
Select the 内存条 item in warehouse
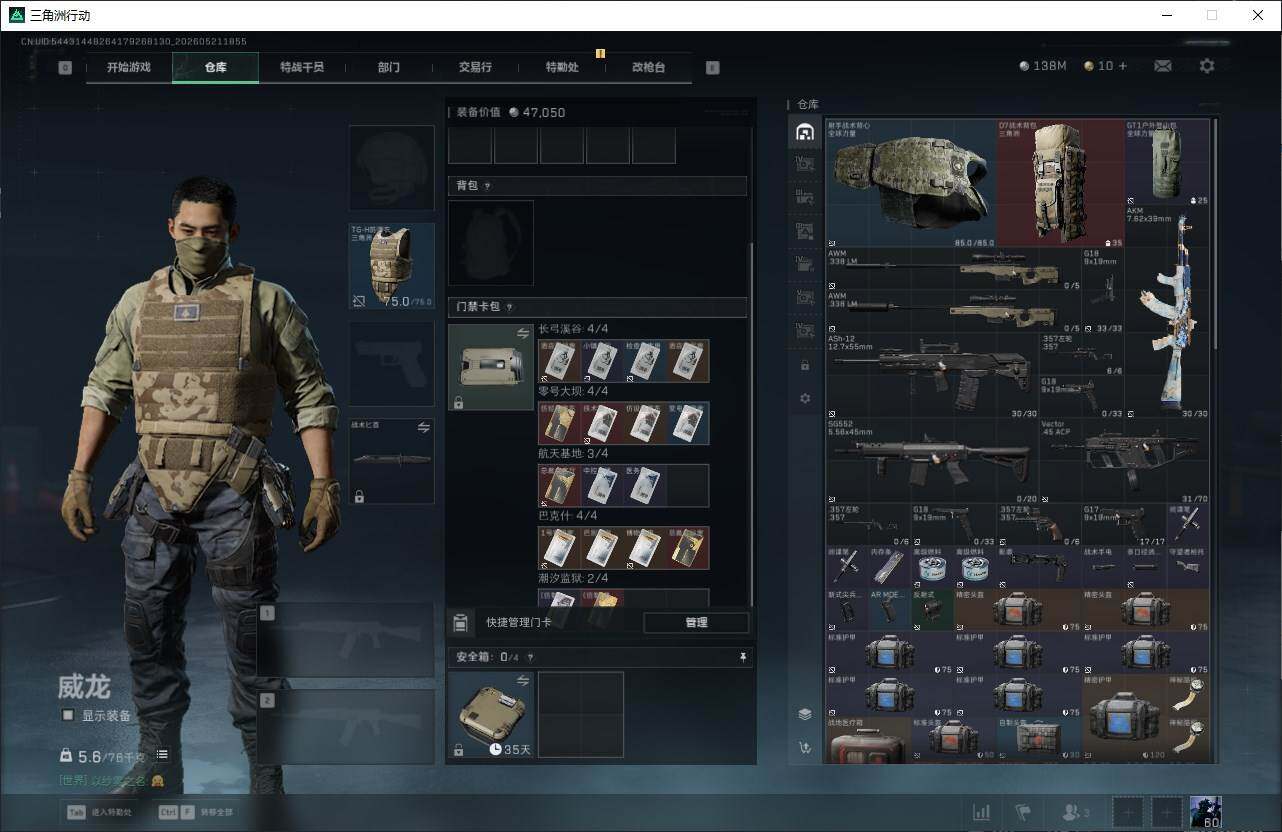889,566
